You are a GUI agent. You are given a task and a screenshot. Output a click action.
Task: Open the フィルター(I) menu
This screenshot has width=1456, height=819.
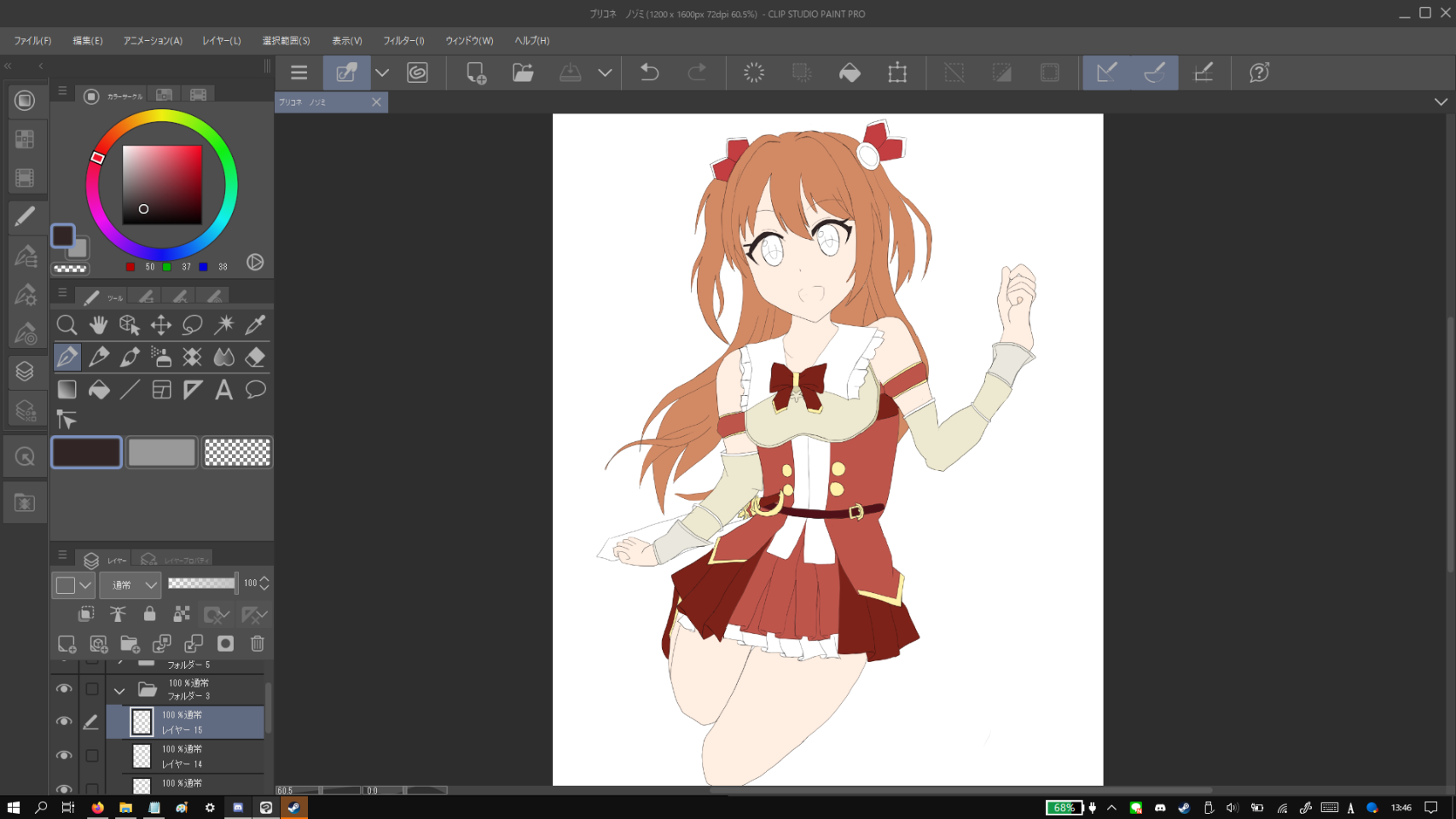tap(403, 41)
